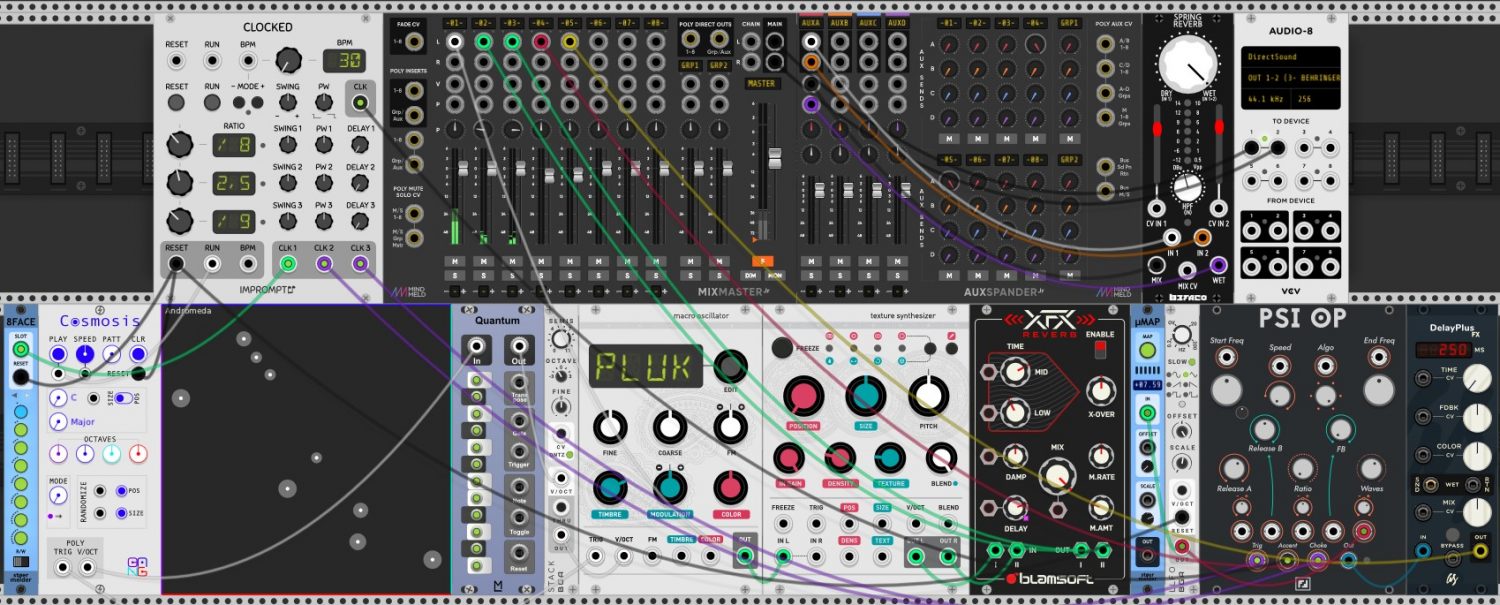This screenshot has width=1500, height=605.
Task: Click the Clocked RESET button
Action: click(177, 102)
